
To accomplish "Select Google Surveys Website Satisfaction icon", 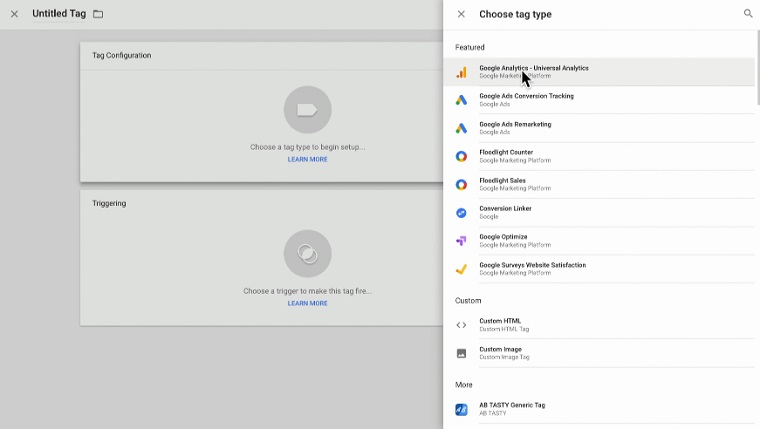I will [461, 269].
